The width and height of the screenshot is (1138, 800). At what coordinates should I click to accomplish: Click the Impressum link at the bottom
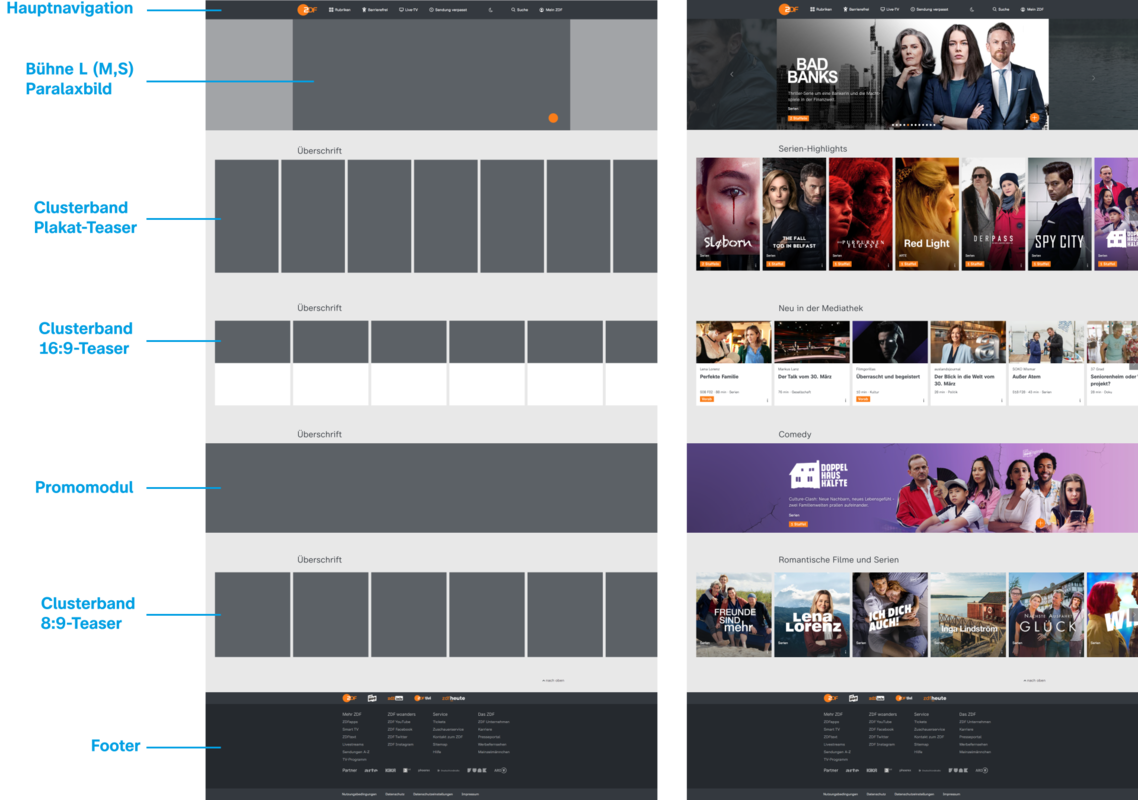(x=951, y=794)
